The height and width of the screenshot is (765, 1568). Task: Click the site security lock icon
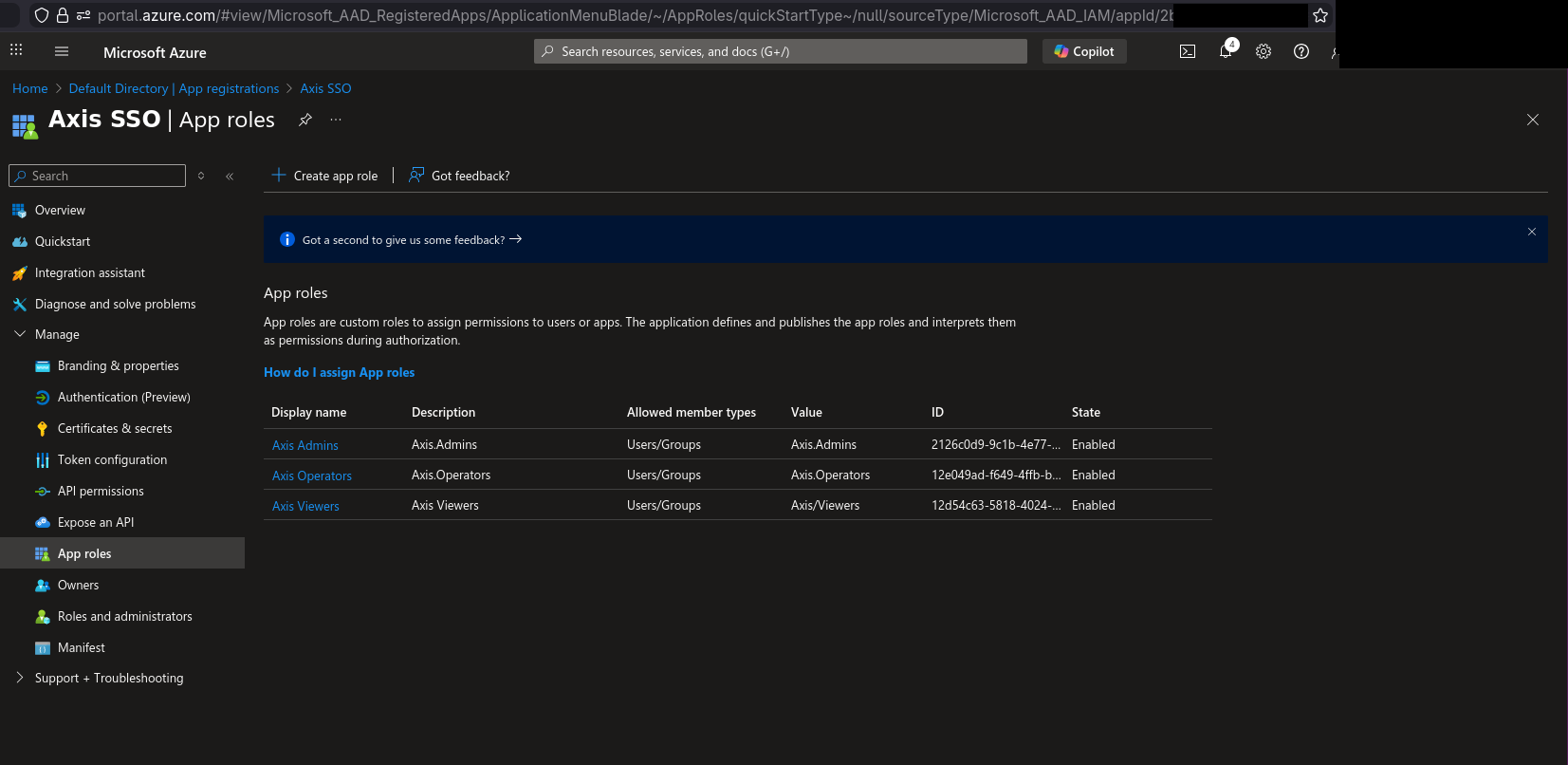pos(63,15)
